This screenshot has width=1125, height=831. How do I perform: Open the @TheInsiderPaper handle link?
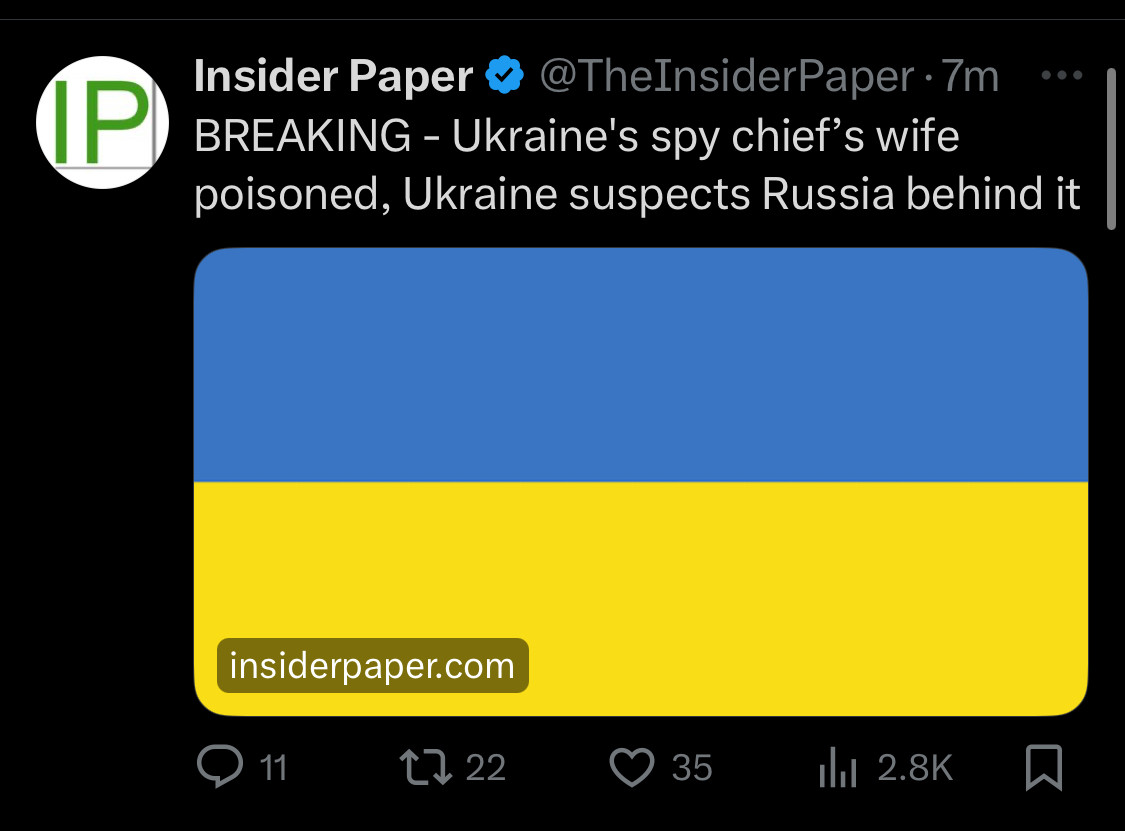tap(727, 76)
